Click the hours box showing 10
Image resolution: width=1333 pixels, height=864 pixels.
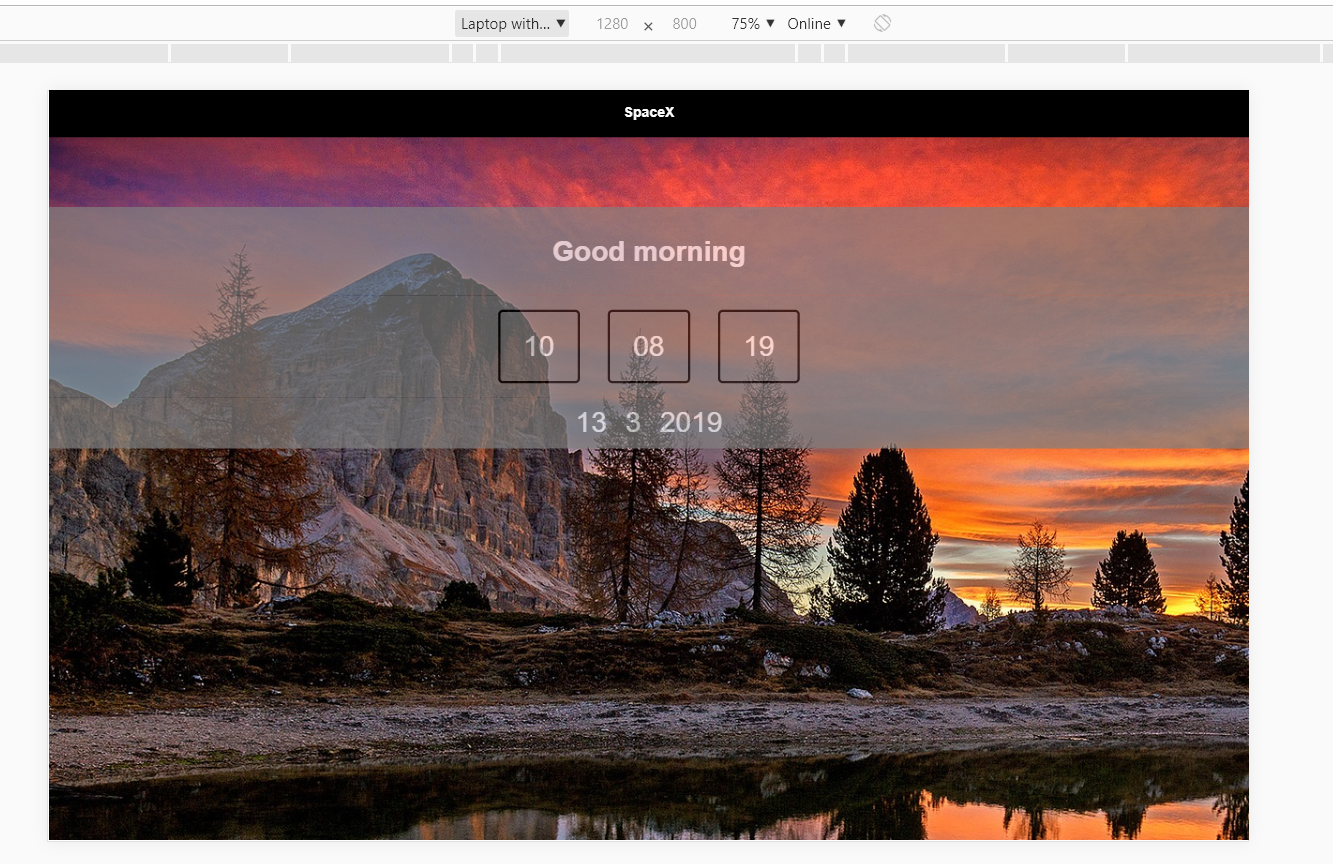tap(539, 346)
